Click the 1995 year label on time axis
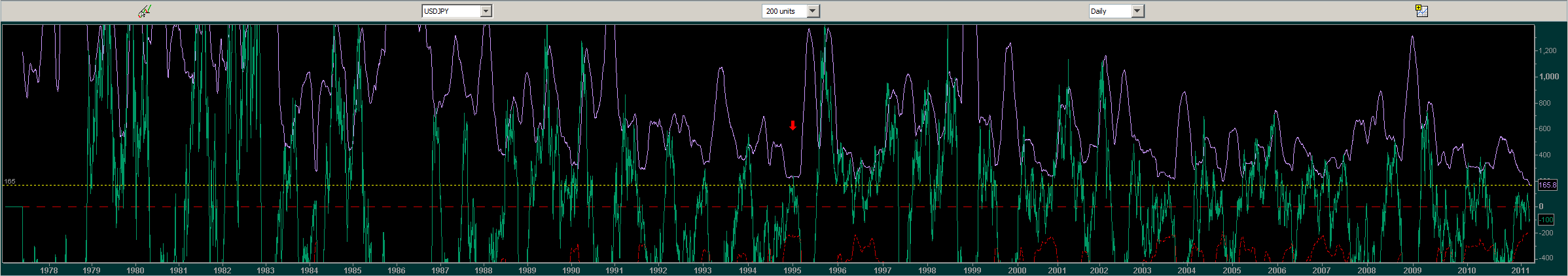Image resolution: width=1568 pixels, height=276 pixels. point(792,270)
